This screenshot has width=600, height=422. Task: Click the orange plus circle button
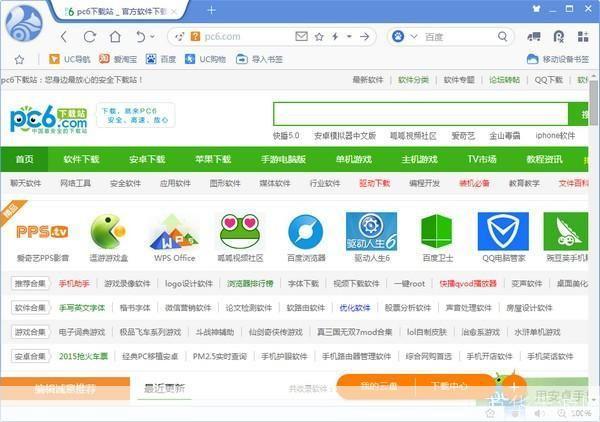coord(514,387)
